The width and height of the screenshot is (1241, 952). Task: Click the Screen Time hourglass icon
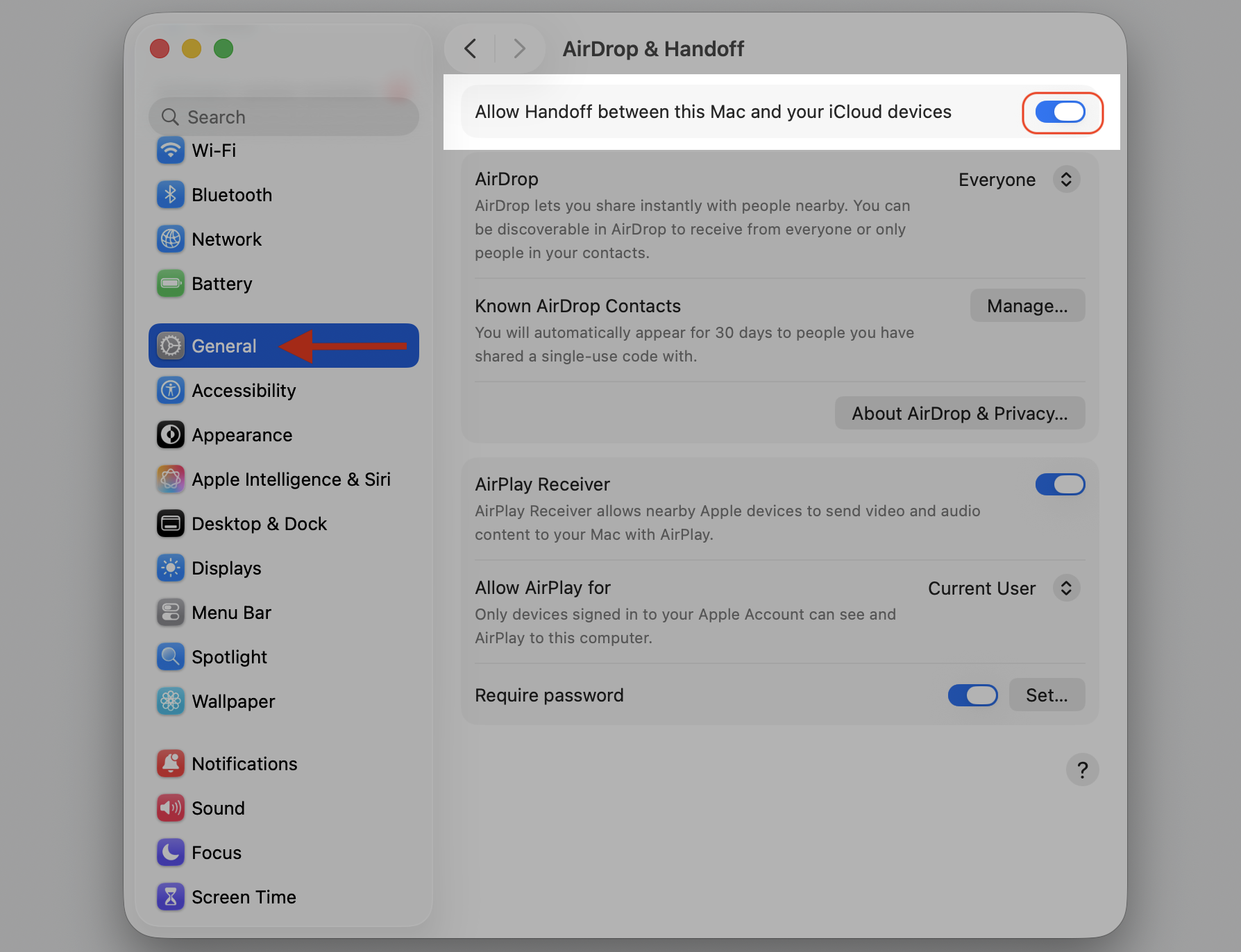pyautogui.click(x=170, y=897)
